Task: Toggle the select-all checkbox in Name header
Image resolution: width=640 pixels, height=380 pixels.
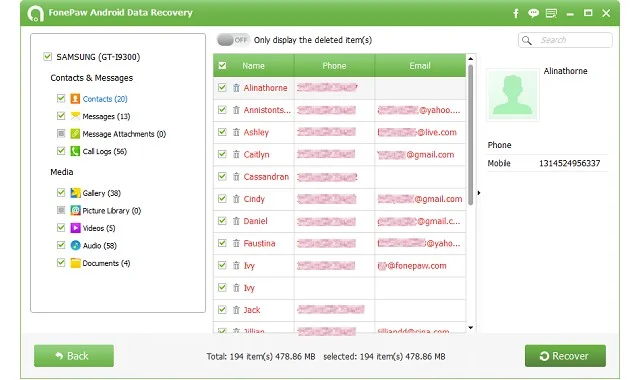Action: 222,65
